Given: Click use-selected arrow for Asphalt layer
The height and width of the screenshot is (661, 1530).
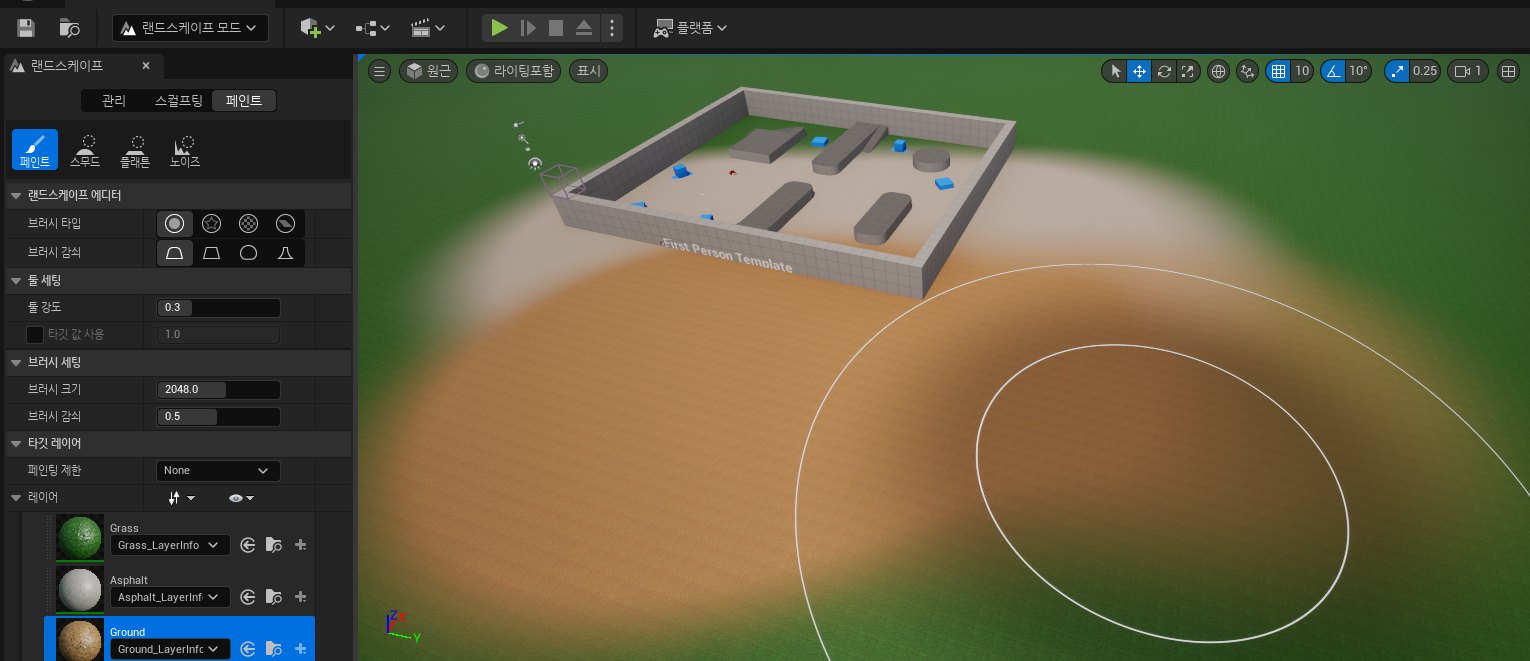Looking at the screenshot, I should coord(248,597).
